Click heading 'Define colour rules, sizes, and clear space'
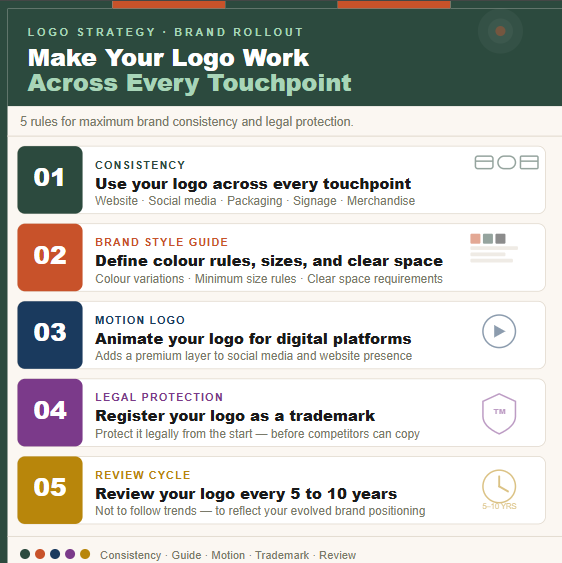 click(269, 261)
